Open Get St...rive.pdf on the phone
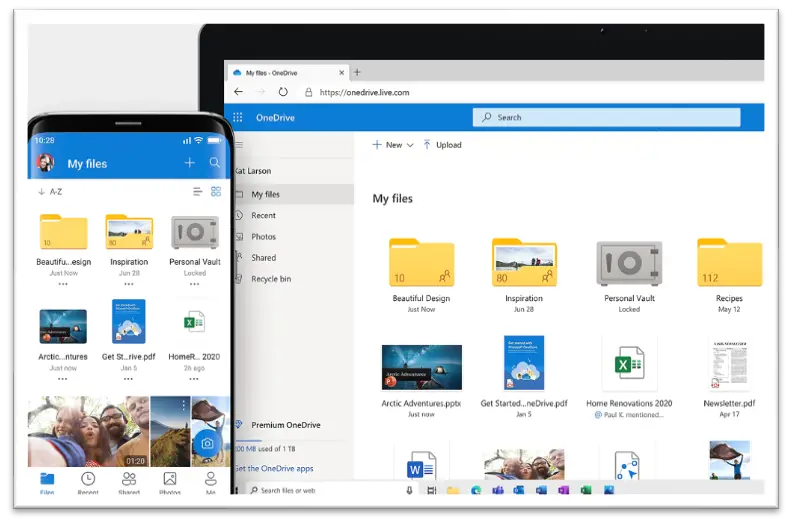Image resolution: width=791 pixels, height=522 pixels. (129, 322)
